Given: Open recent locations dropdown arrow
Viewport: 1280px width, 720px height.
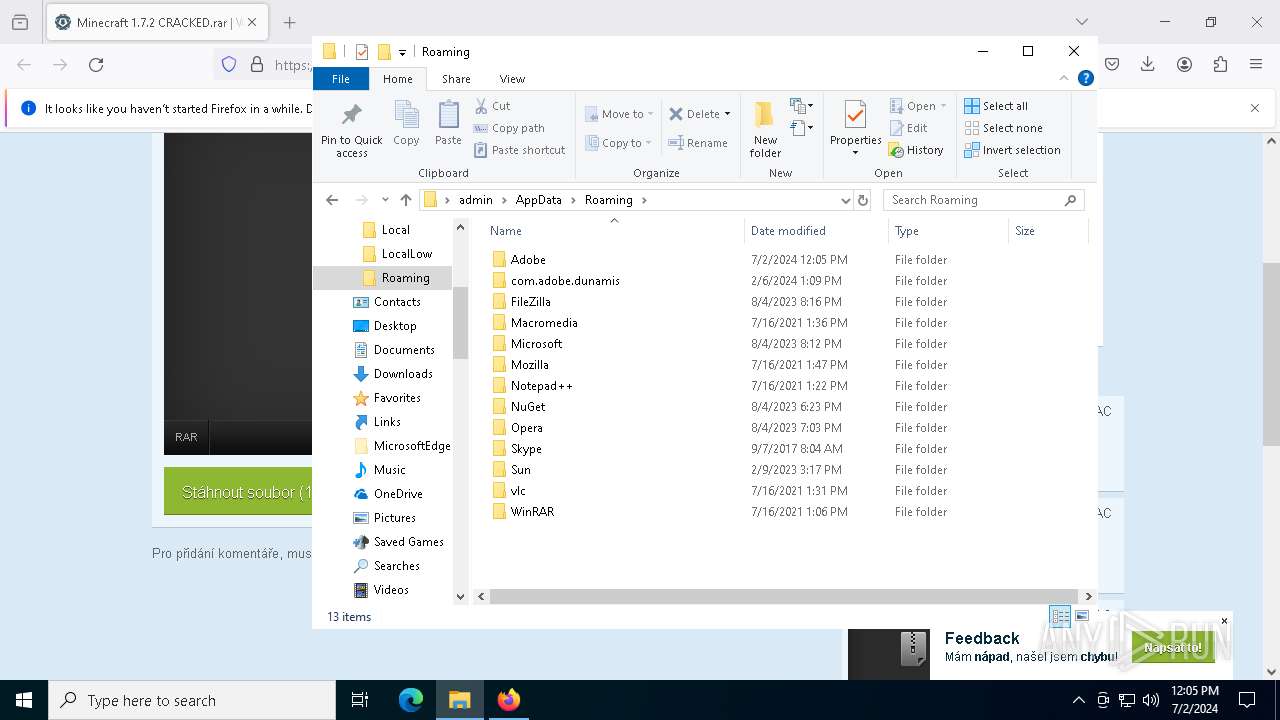Looking at the screenshot, I should 385,200.
